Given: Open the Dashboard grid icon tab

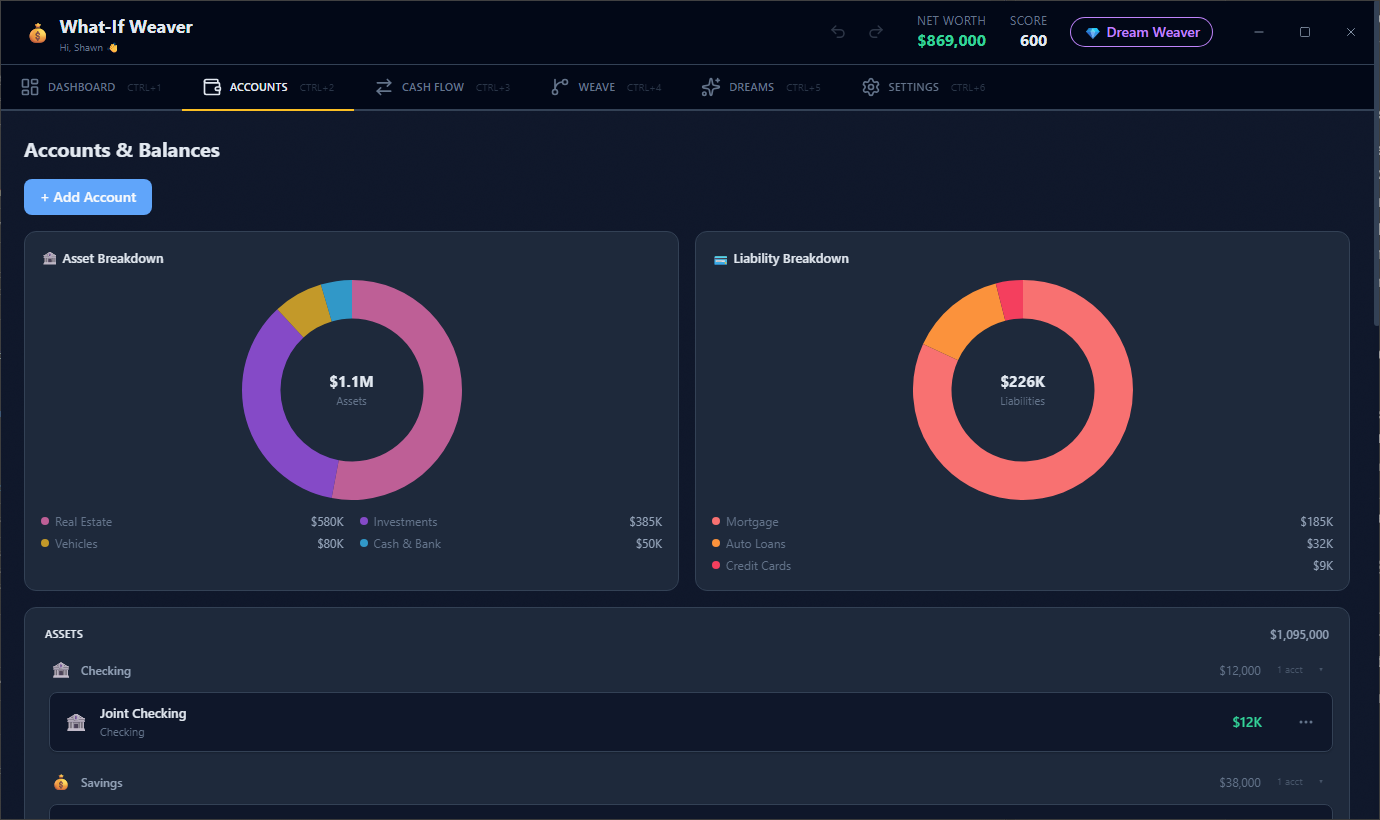Looking at the screenshot, I should click(x=30, y=87).
